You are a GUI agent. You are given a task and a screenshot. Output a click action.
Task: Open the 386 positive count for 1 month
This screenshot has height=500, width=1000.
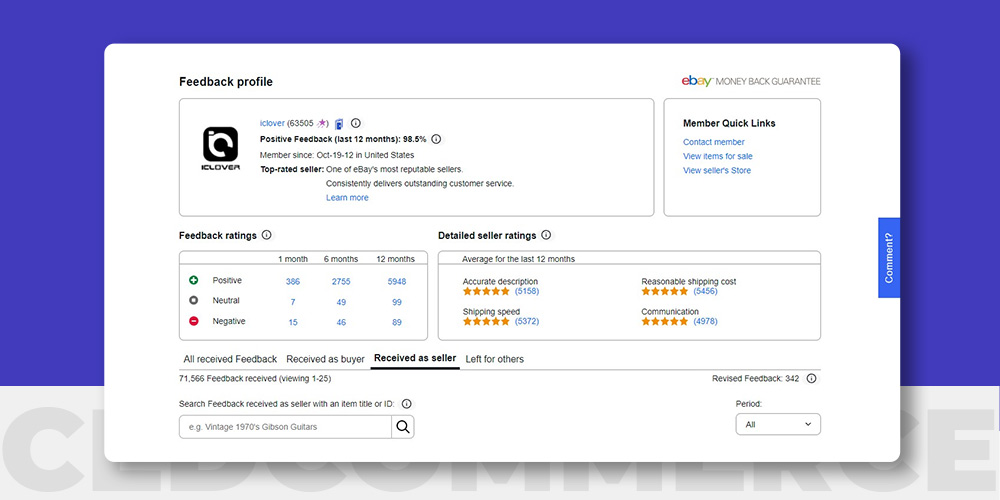293,281
